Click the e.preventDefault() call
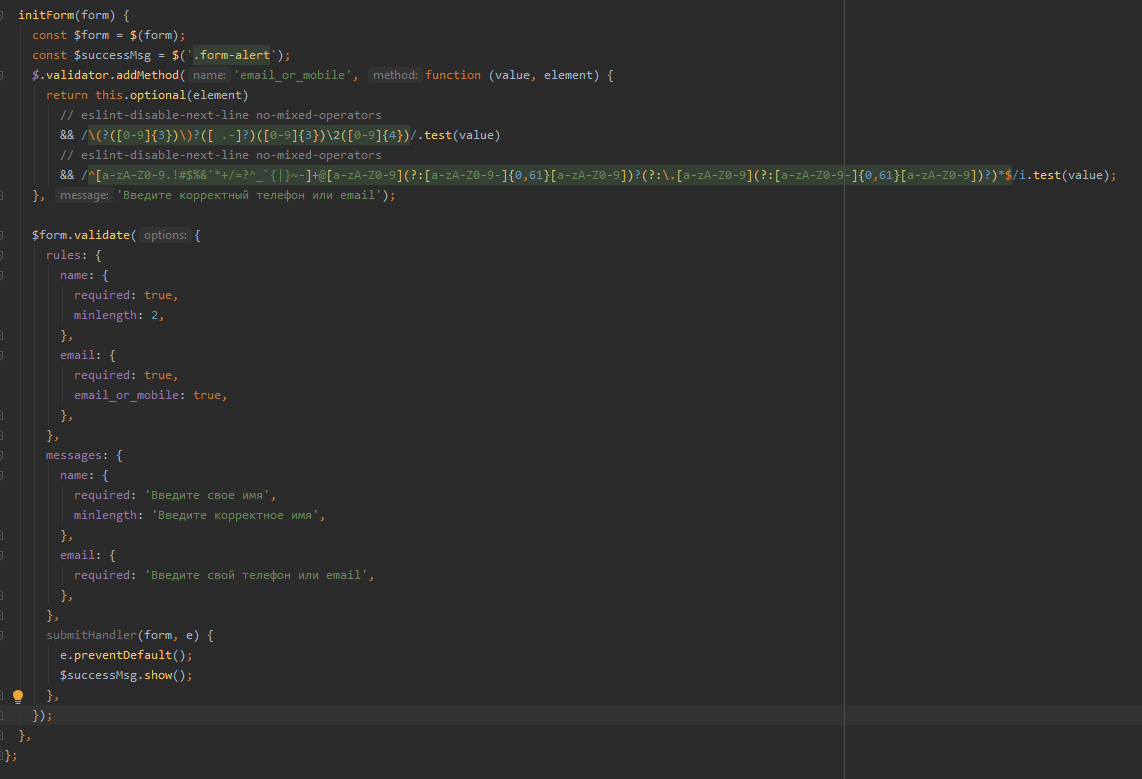Image resolution: width=1142 pixels, height=779 pixels. pyautogui.click(x=123, y=655)
